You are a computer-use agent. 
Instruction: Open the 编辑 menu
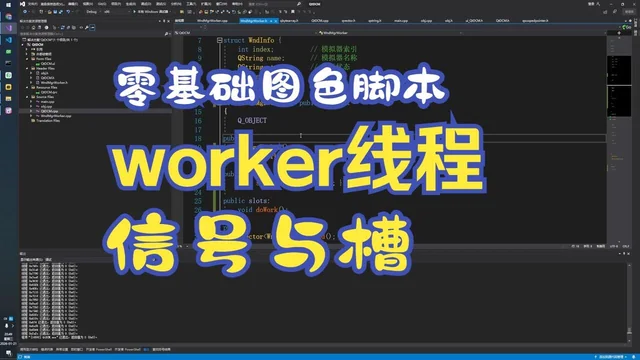pyautogui.click(x=73, y=4)
